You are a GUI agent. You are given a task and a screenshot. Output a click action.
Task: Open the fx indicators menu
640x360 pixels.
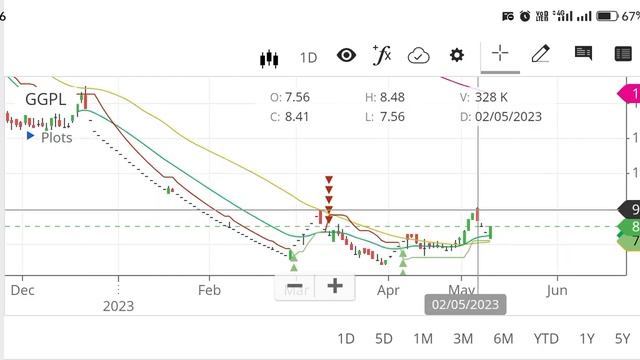click(382, 55)
